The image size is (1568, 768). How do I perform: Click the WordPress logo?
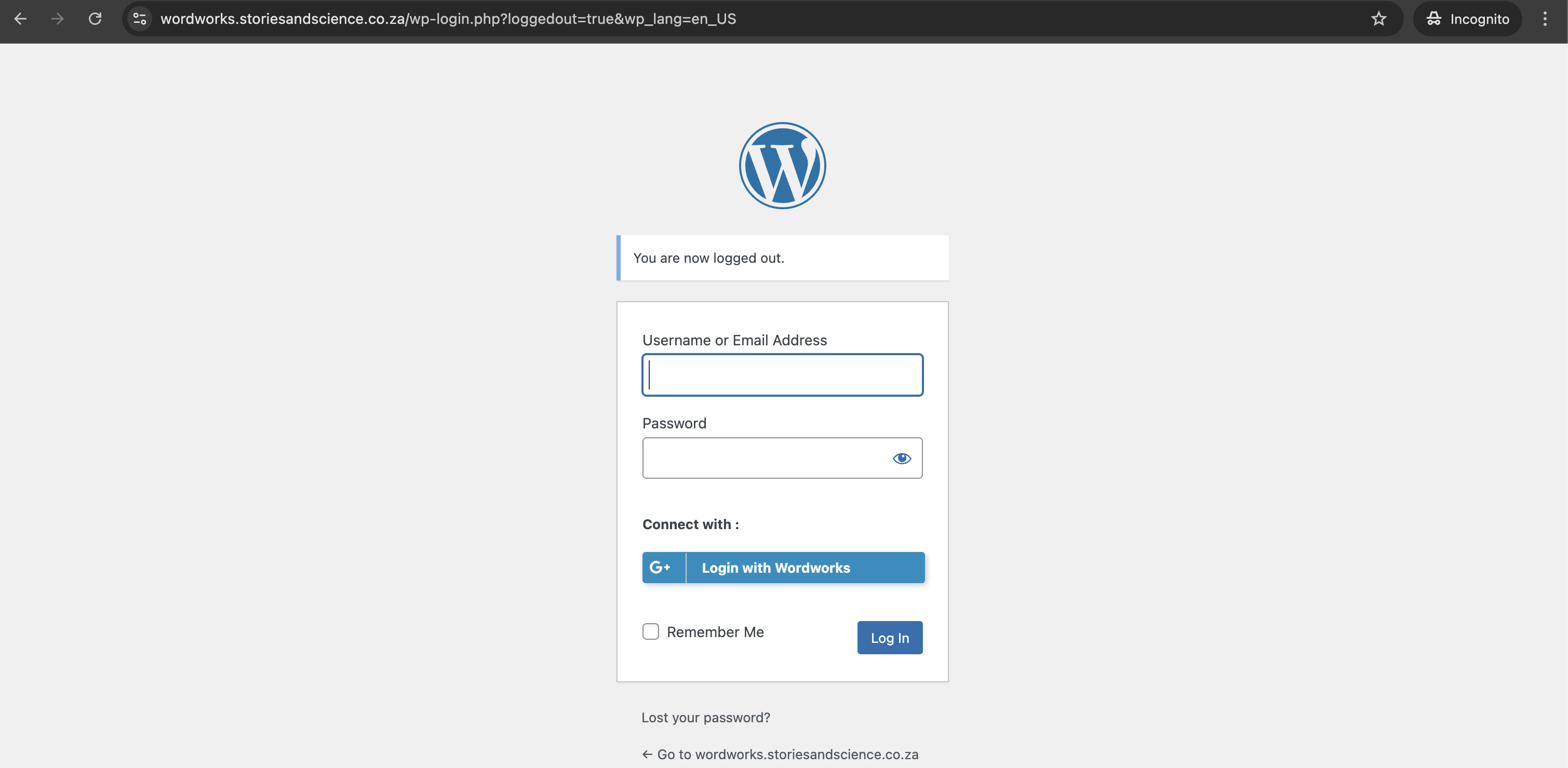(782, 166)
